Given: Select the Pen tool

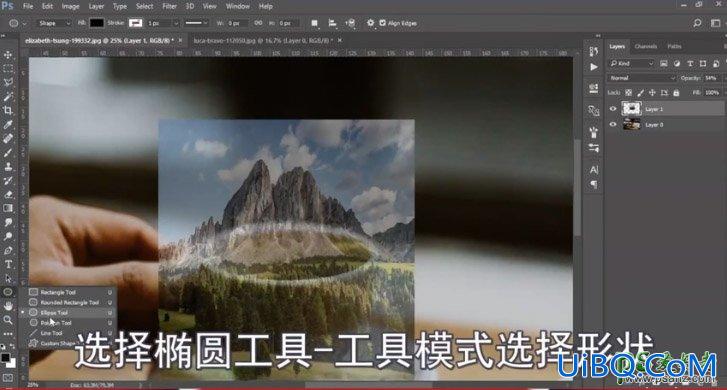Looking at the screenshot, I should tap(8, 250).
